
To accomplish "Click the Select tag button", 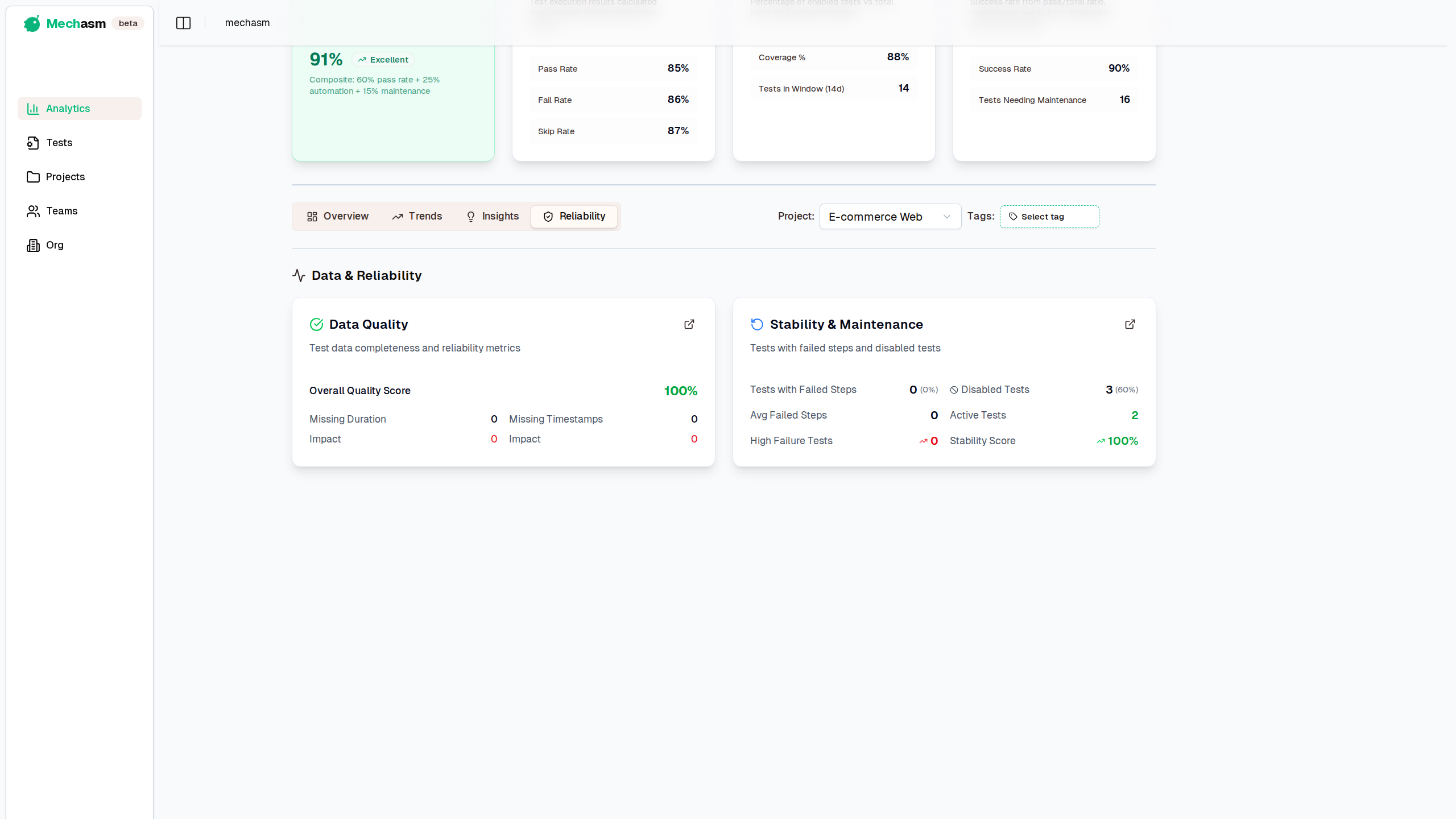I will [x=1049, y=217].
